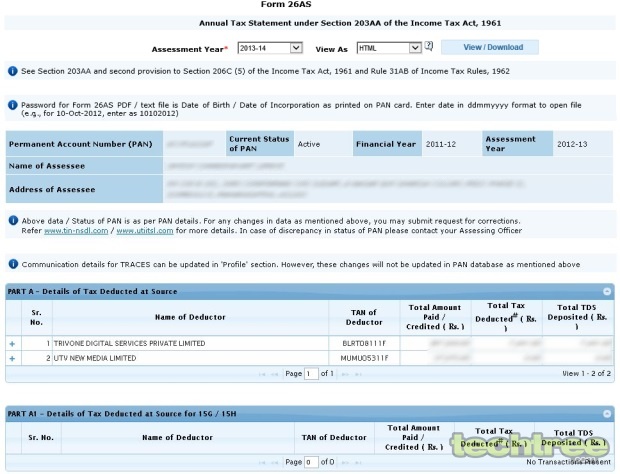Expand the TRIVONE DIGITAL SERVICES row with plus icon
The image size is (620, 474).
12,344
